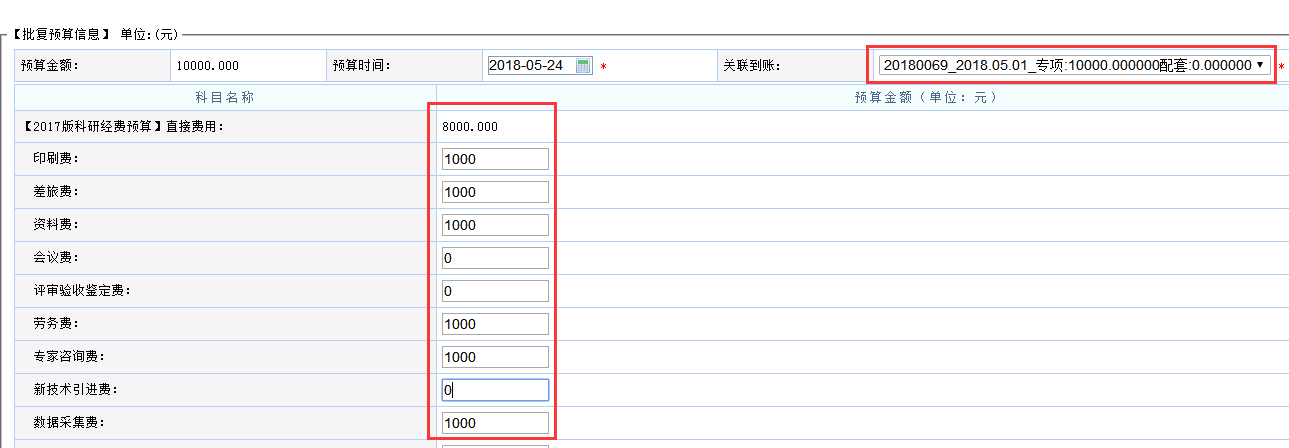This screenshot has height=448, width=1289.
Task: Click the 预算金额 label in top row
Action: 49,66
